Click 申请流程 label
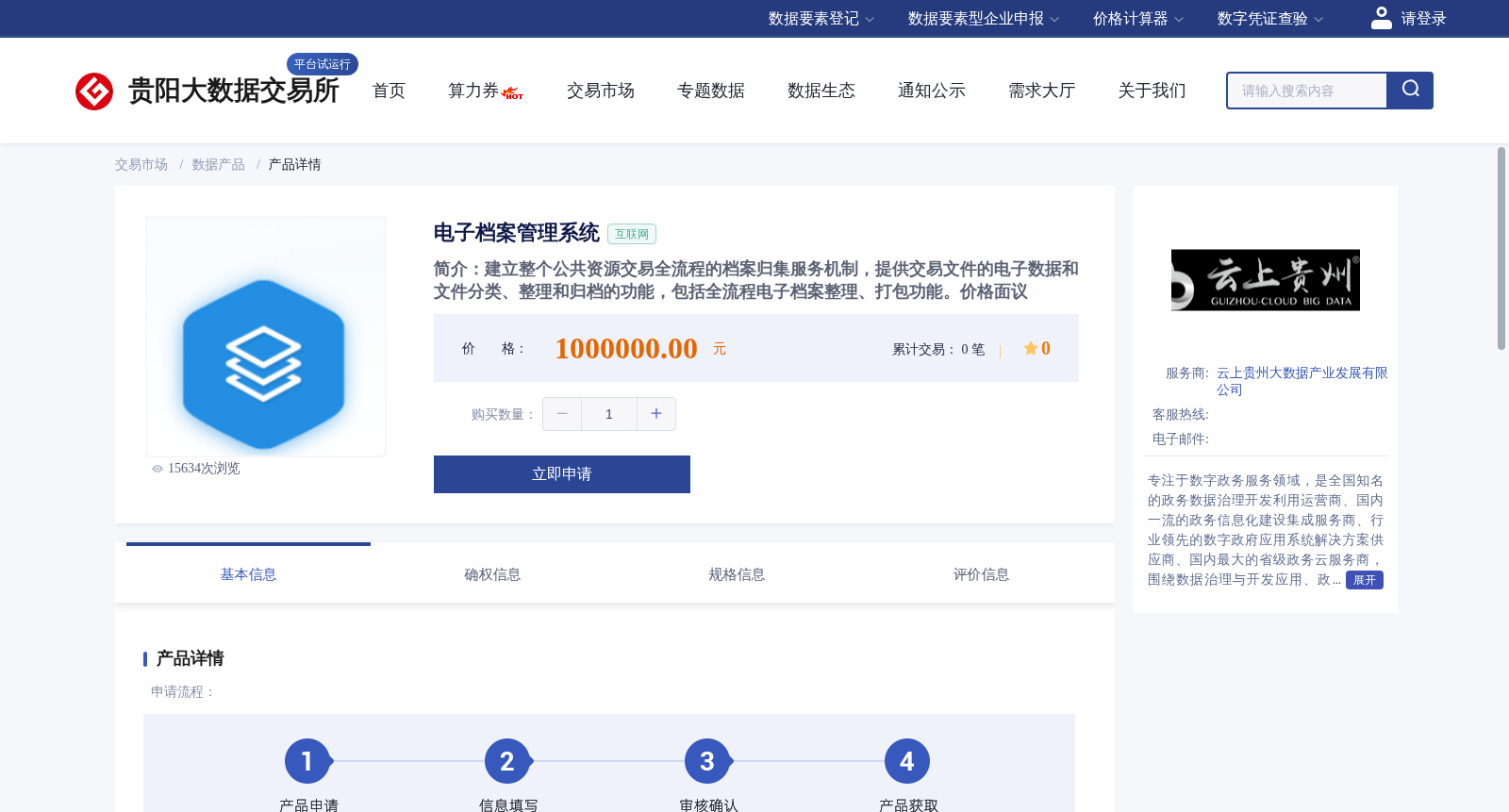The height and width of the screenshot is (812, 1509). [x=183, y=692]
